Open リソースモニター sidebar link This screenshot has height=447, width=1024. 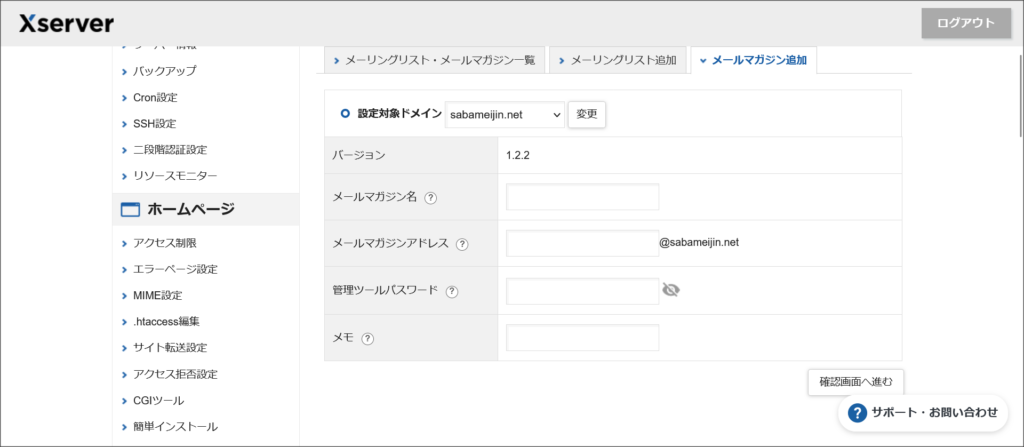pos(175,176)
